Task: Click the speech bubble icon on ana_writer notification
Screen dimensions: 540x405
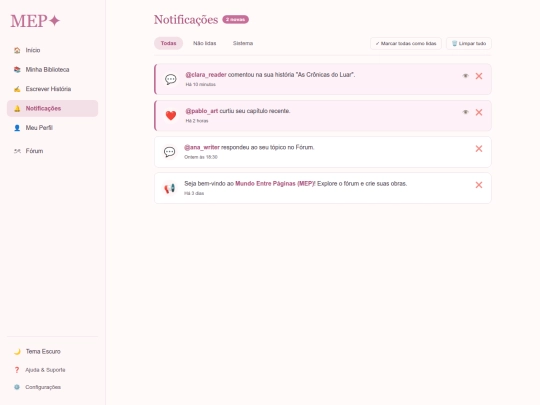Action: 169,152
